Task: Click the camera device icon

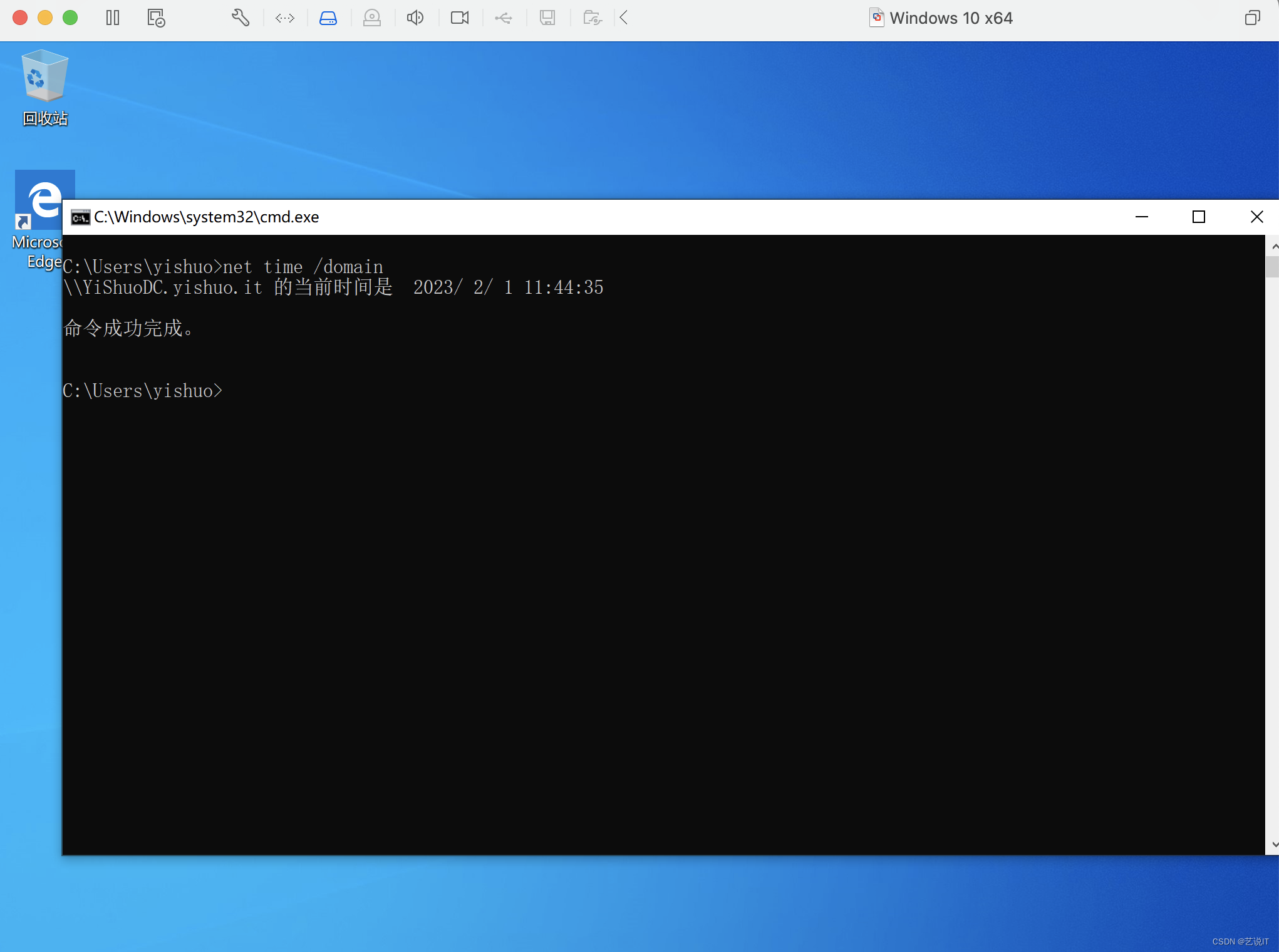Action: [460, 18]
